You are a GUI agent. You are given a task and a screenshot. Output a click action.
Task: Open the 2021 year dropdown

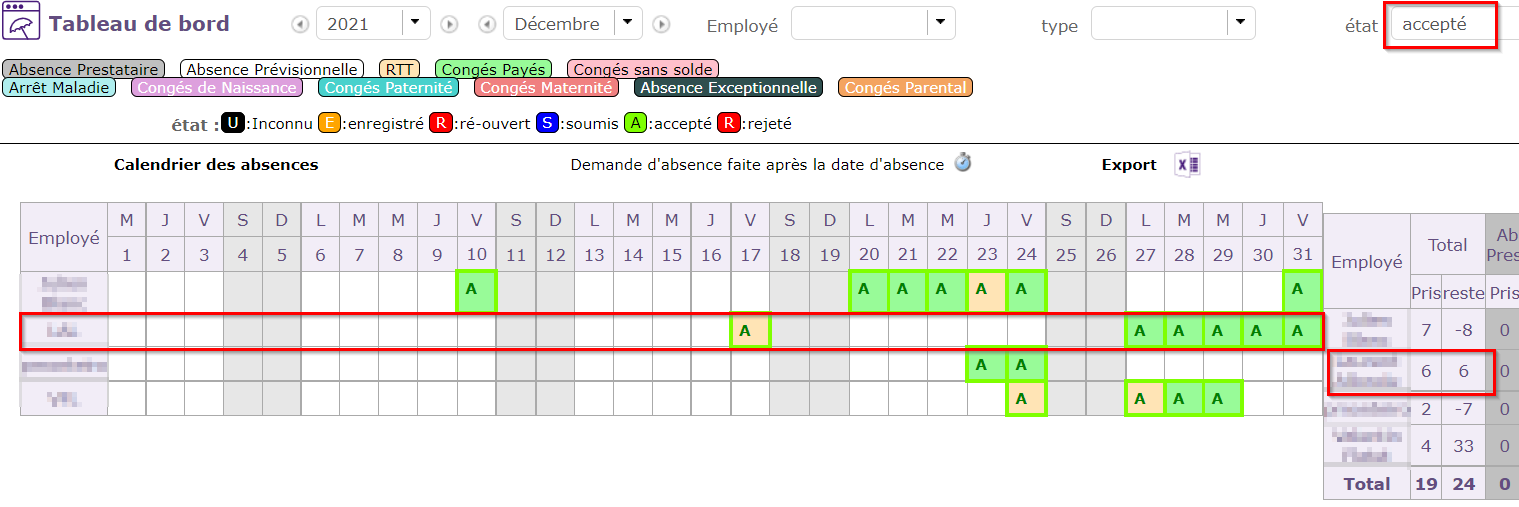(416, 23)
